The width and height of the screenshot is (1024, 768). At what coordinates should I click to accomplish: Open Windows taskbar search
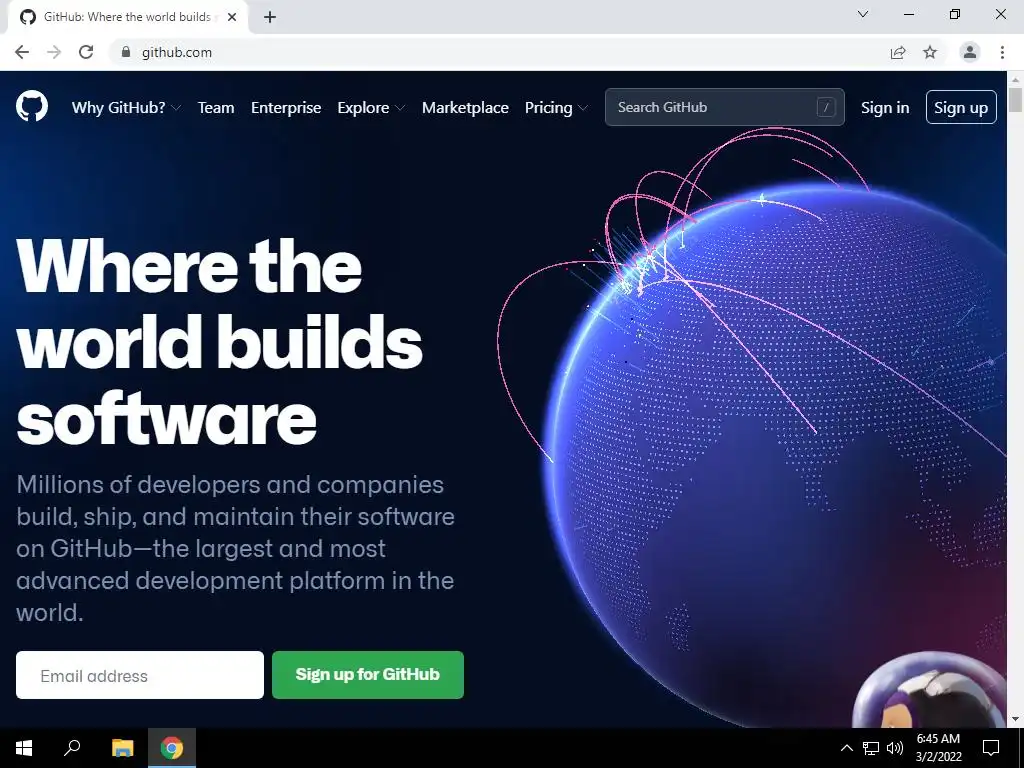(x=72, y=748)
